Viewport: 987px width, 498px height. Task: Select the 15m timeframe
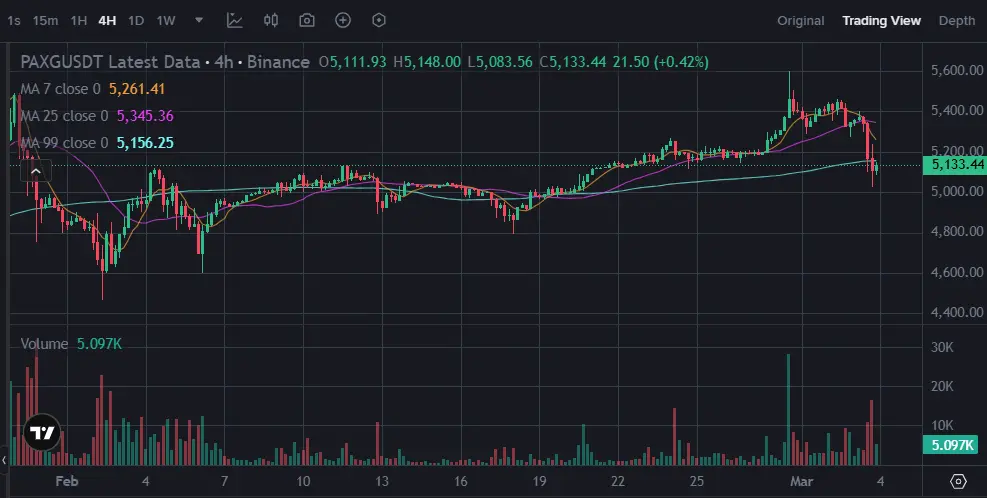click(45, 21)
